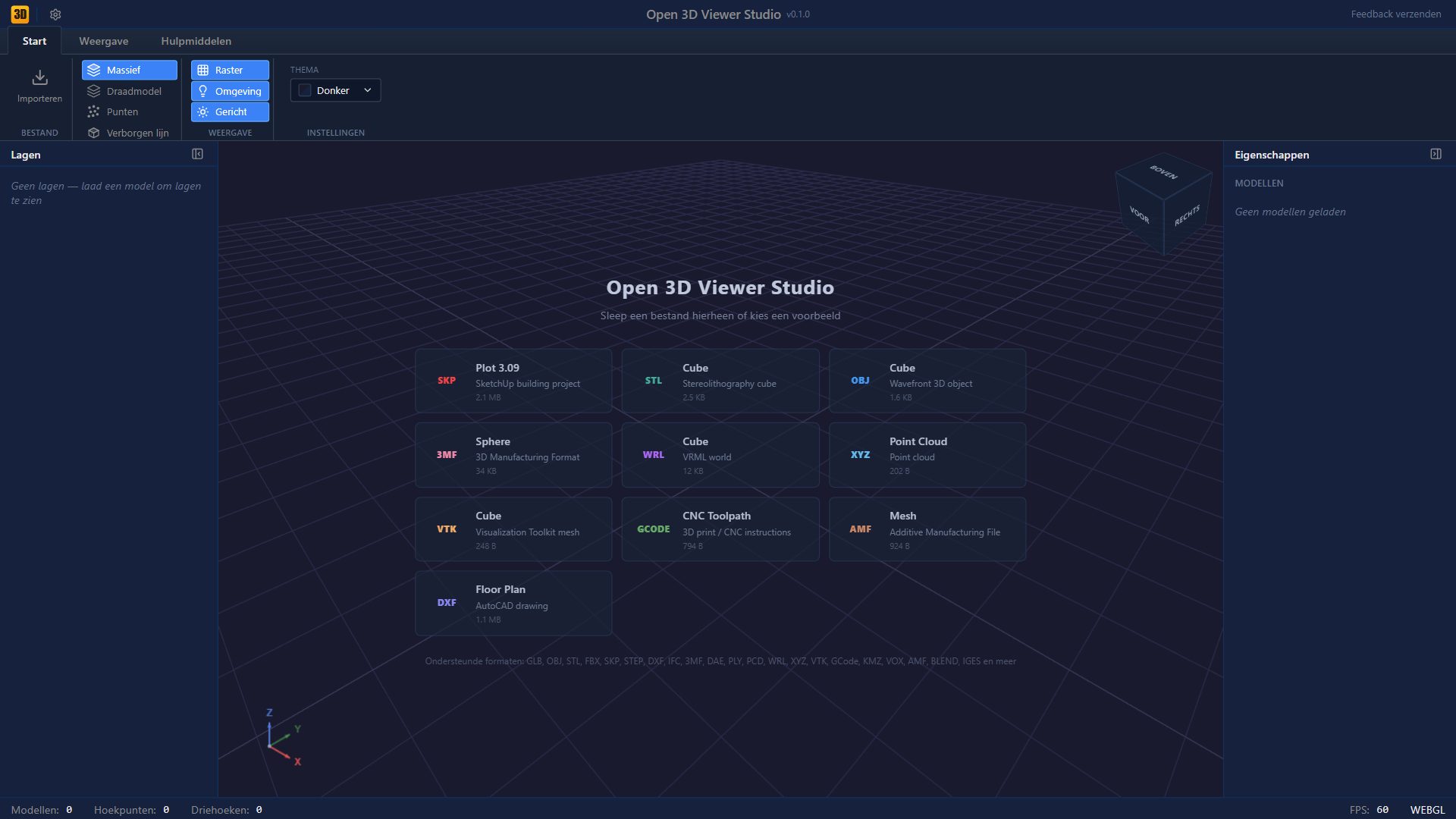Click the AMF format badge
Image resolution: width=1456 pixels, height=819 pixels.
click(x=860, y=529)
